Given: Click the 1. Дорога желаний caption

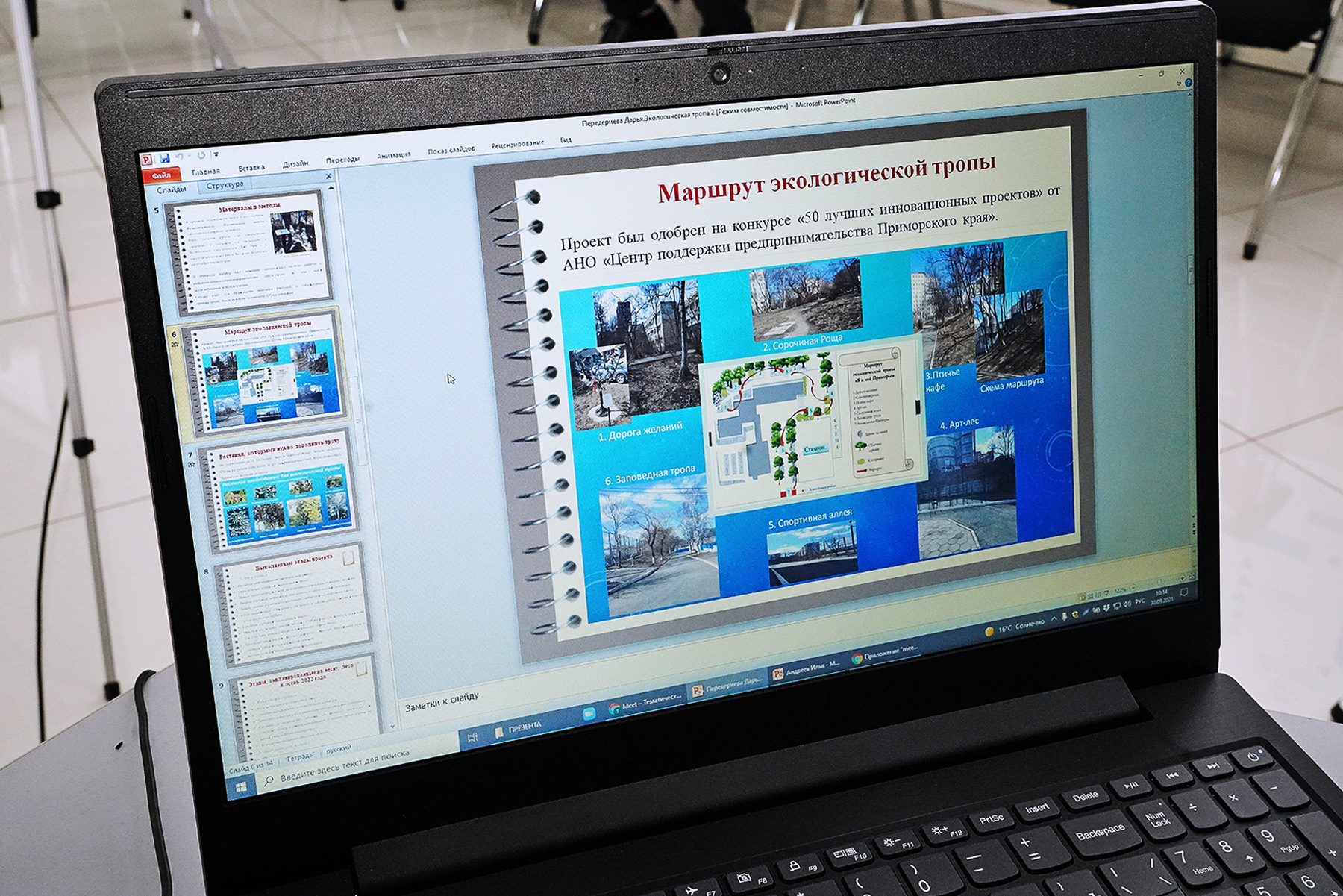Looking at the screenshot, I should pos(640,430).
